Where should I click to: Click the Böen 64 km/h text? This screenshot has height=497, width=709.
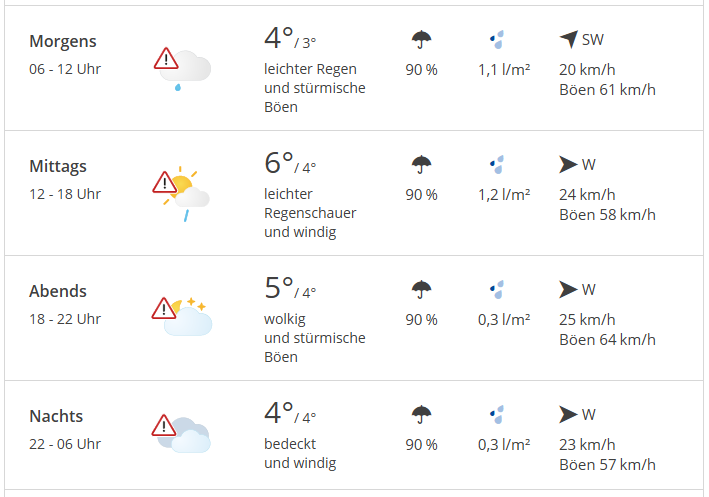pyautogui.click(x=607, y=339)
